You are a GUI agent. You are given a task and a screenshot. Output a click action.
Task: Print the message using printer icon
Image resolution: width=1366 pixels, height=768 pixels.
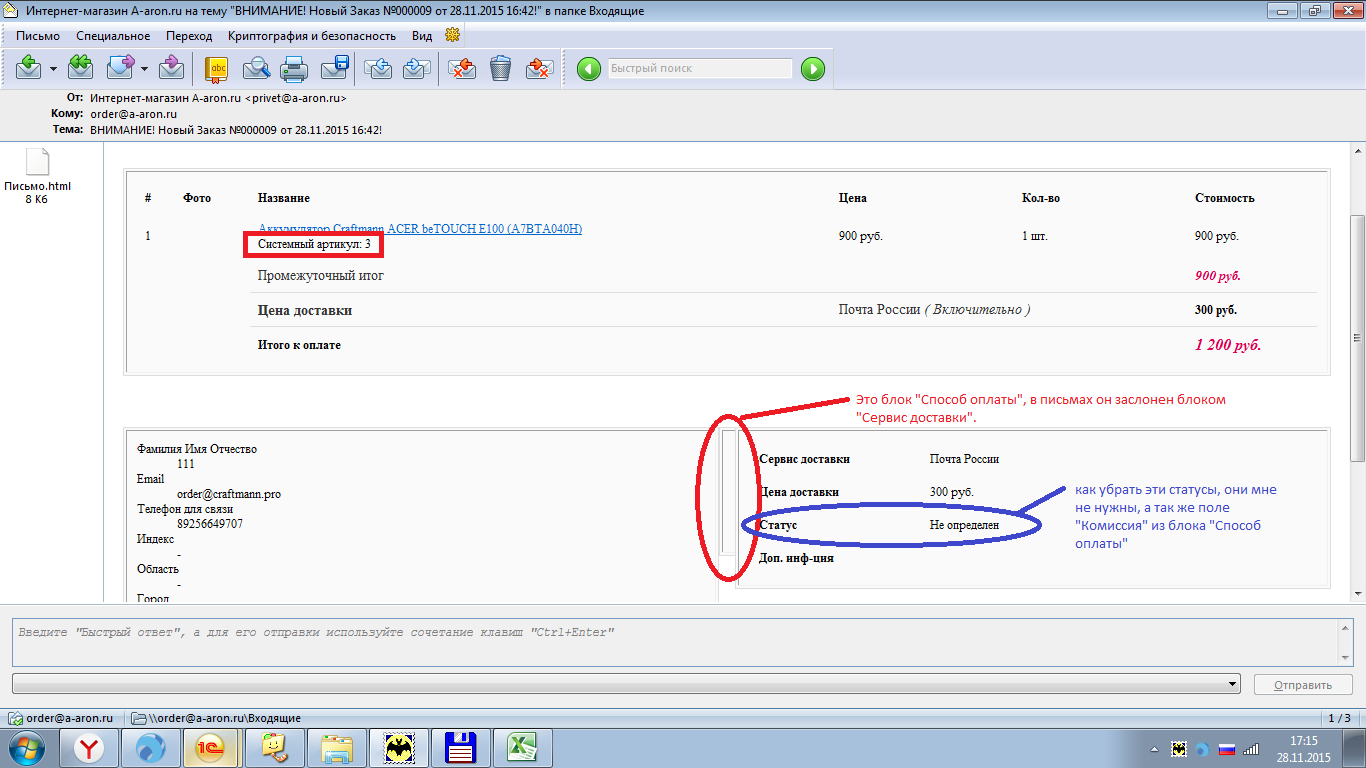294,68
